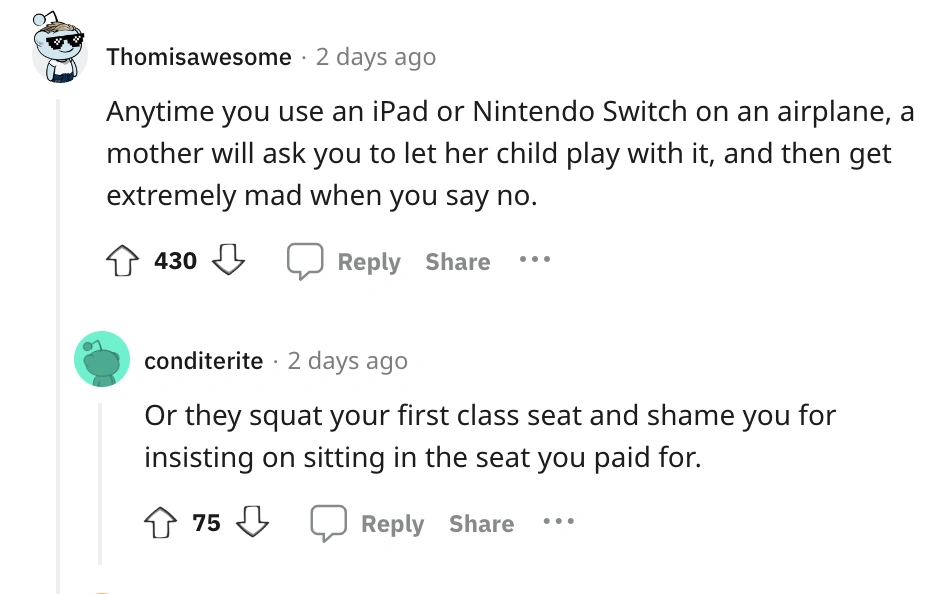Click the speech bubble icon under conditerite's reply
The width and height of the screenshot is (949, 594).
327,523
